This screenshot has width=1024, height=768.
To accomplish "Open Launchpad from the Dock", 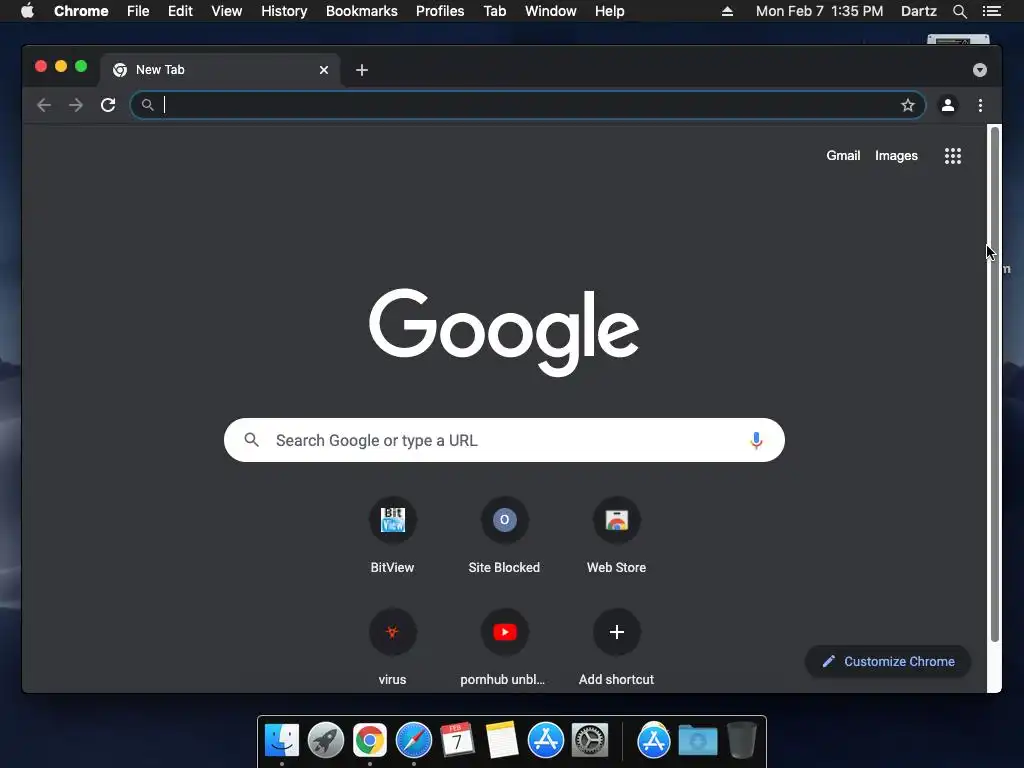I will pos(325,741).
